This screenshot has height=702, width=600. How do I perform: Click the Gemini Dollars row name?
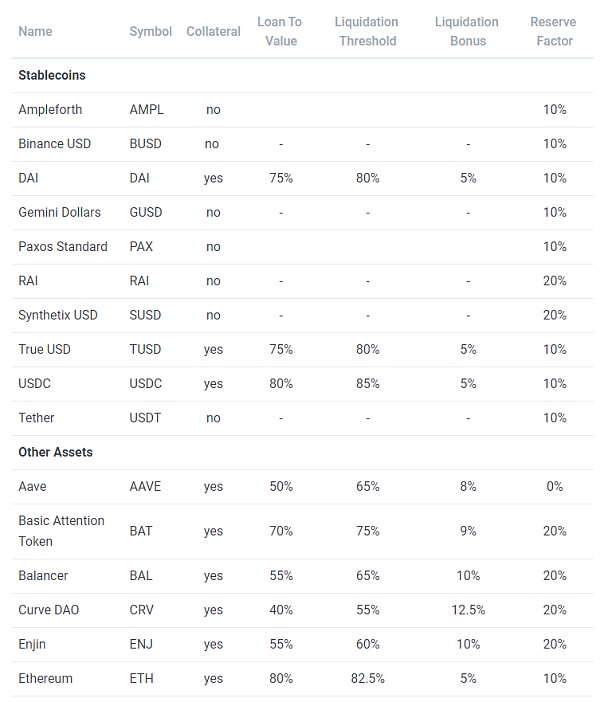pos(60,212)
